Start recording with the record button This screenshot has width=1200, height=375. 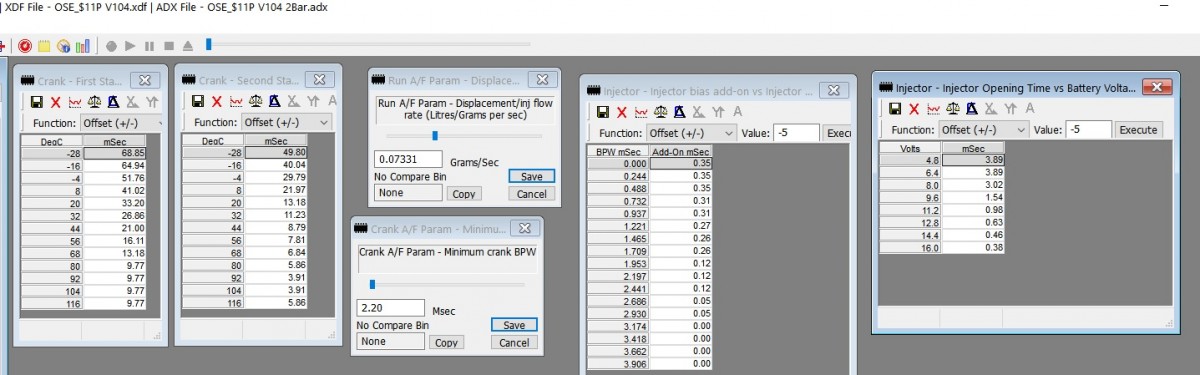click(x=111, y=46)
